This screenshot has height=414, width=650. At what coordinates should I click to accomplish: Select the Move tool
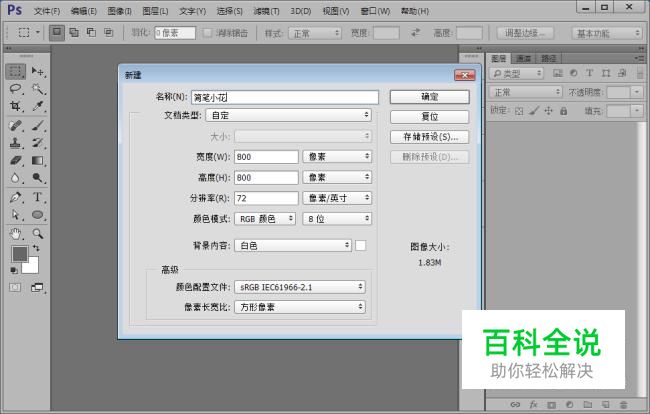(38, 72)
